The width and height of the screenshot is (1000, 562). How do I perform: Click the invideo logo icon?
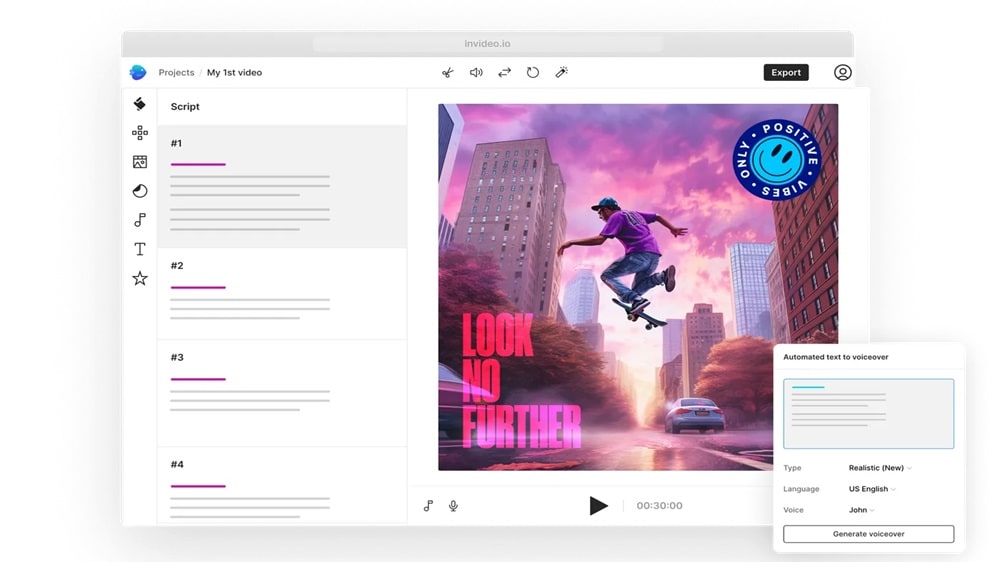coord(138,72)
